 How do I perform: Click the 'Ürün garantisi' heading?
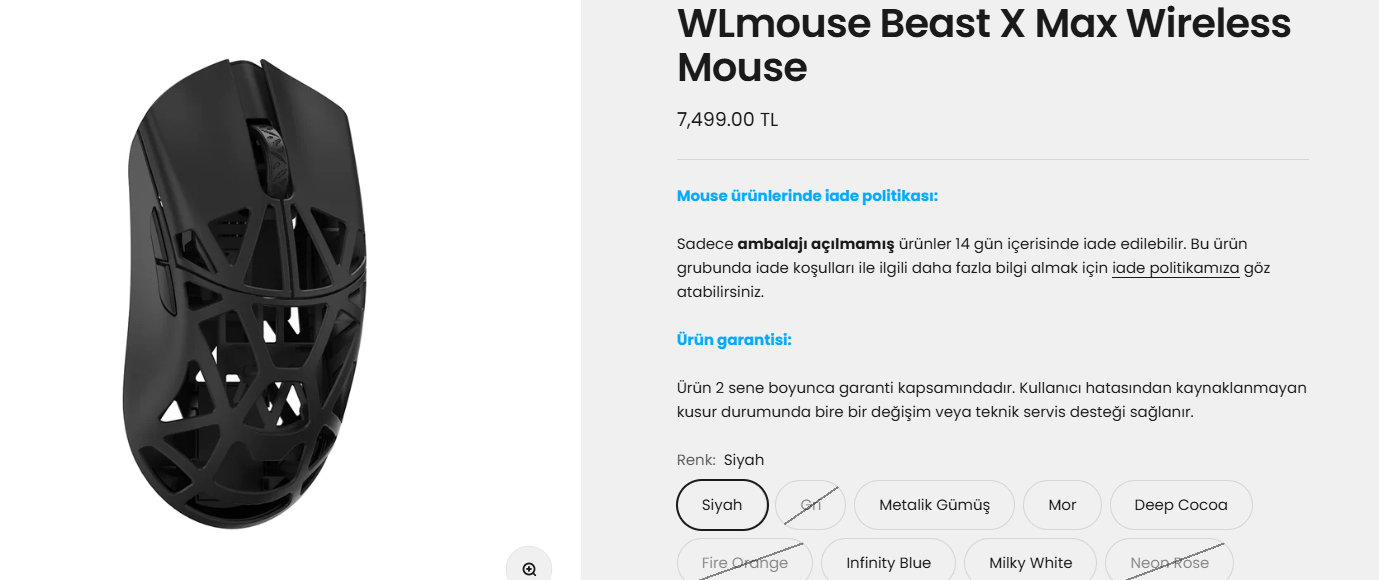tap(734, 340)
